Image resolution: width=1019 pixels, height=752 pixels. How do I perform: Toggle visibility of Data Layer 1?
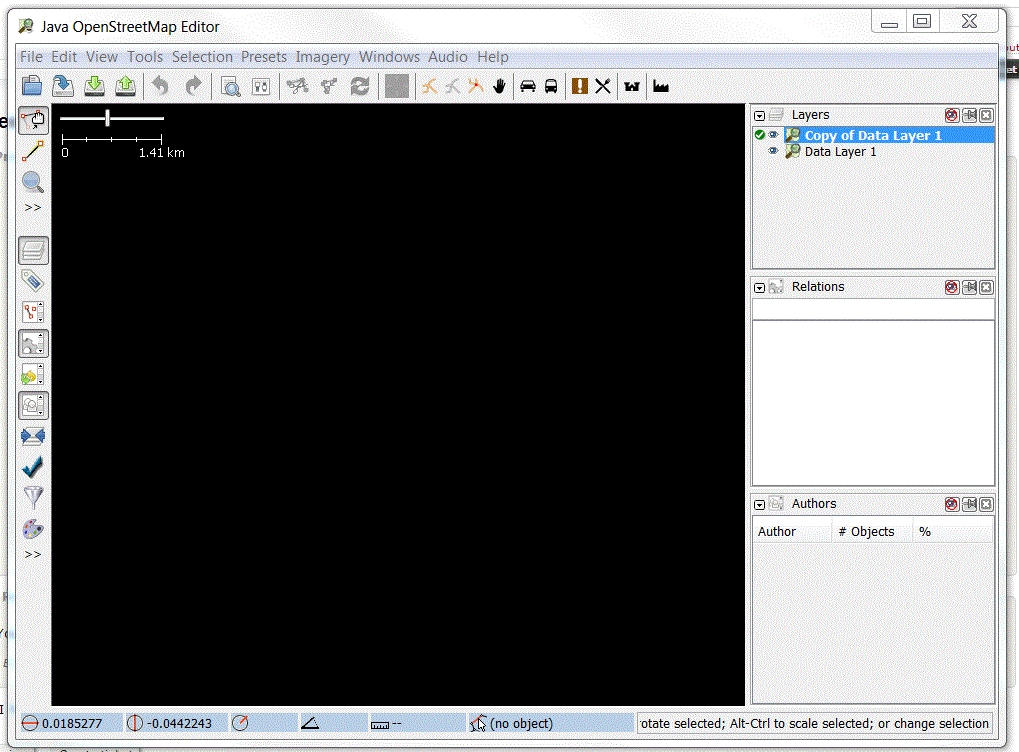coord(773,152)
